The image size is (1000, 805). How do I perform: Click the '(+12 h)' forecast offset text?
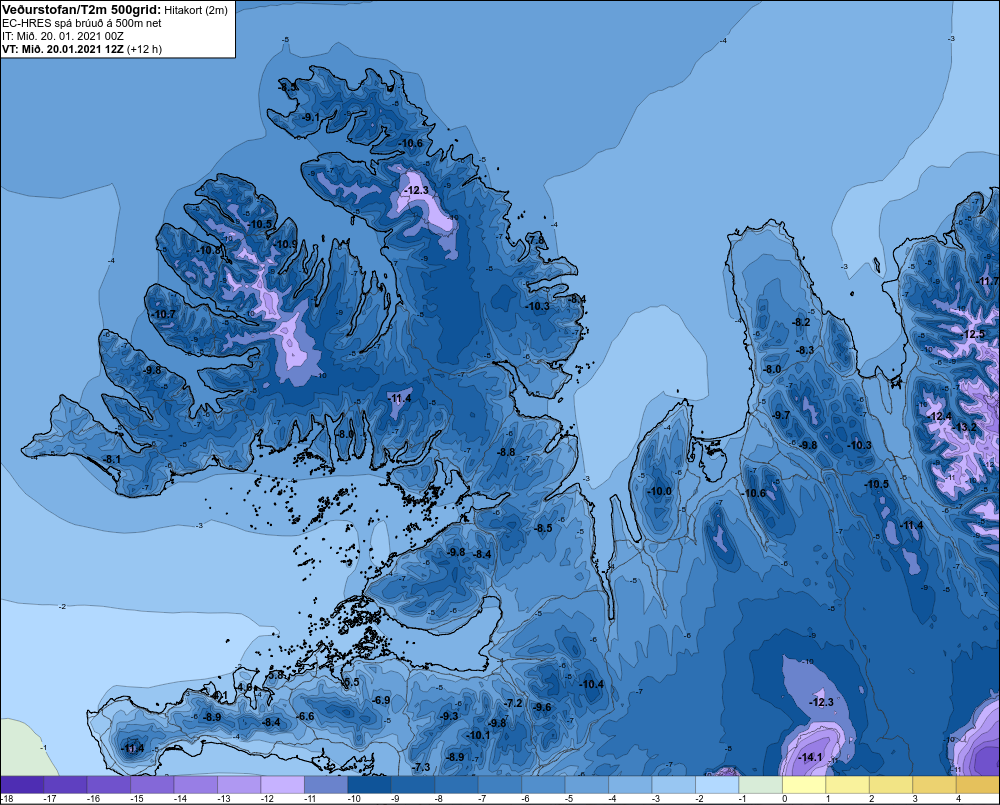pyautogui.click(x=145, y=49)
